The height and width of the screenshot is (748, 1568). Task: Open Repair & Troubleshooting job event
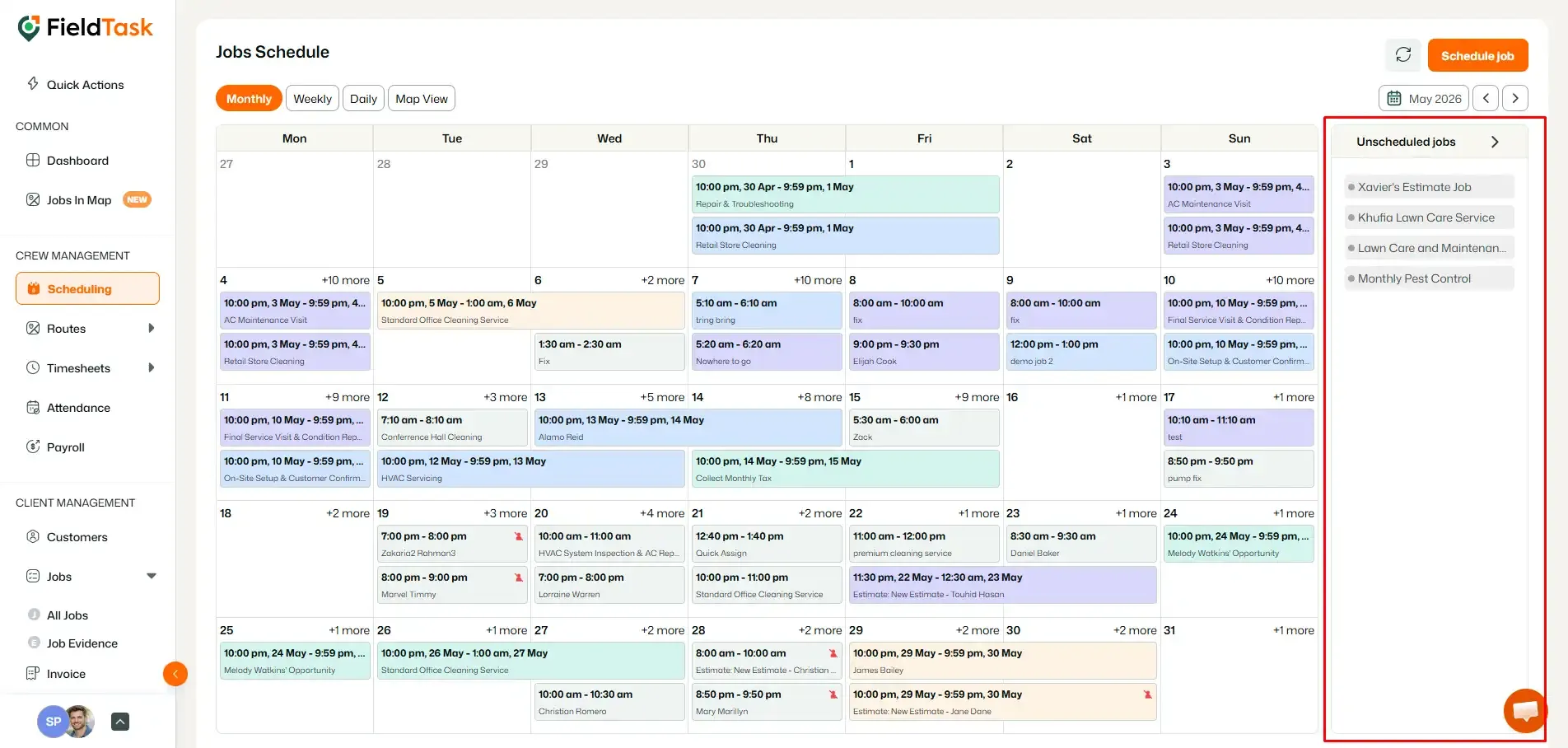pos(846,194)
